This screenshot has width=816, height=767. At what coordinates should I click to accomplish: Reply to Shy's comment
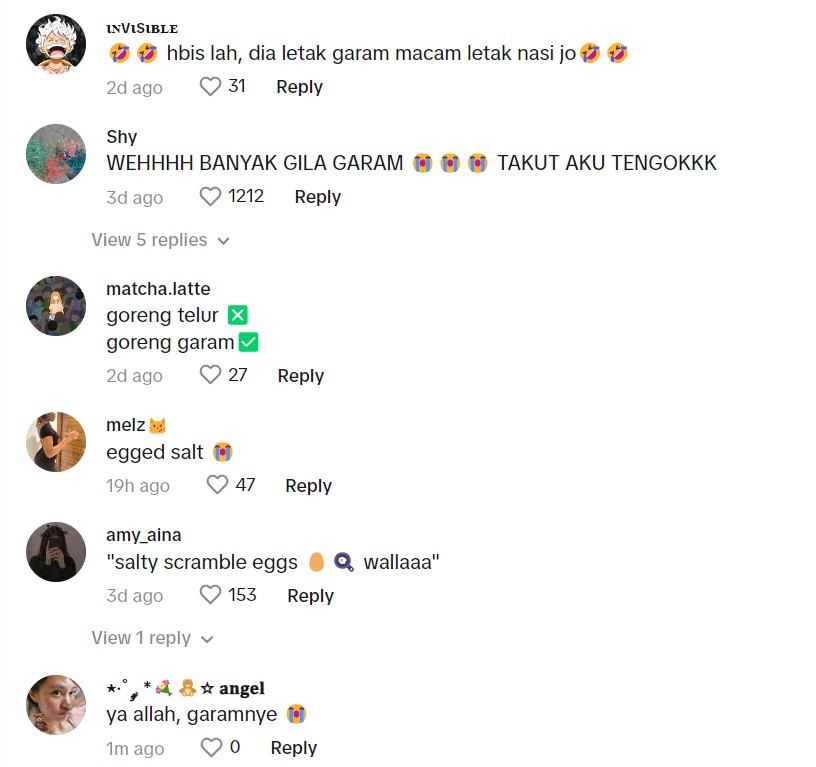[317, 197]
